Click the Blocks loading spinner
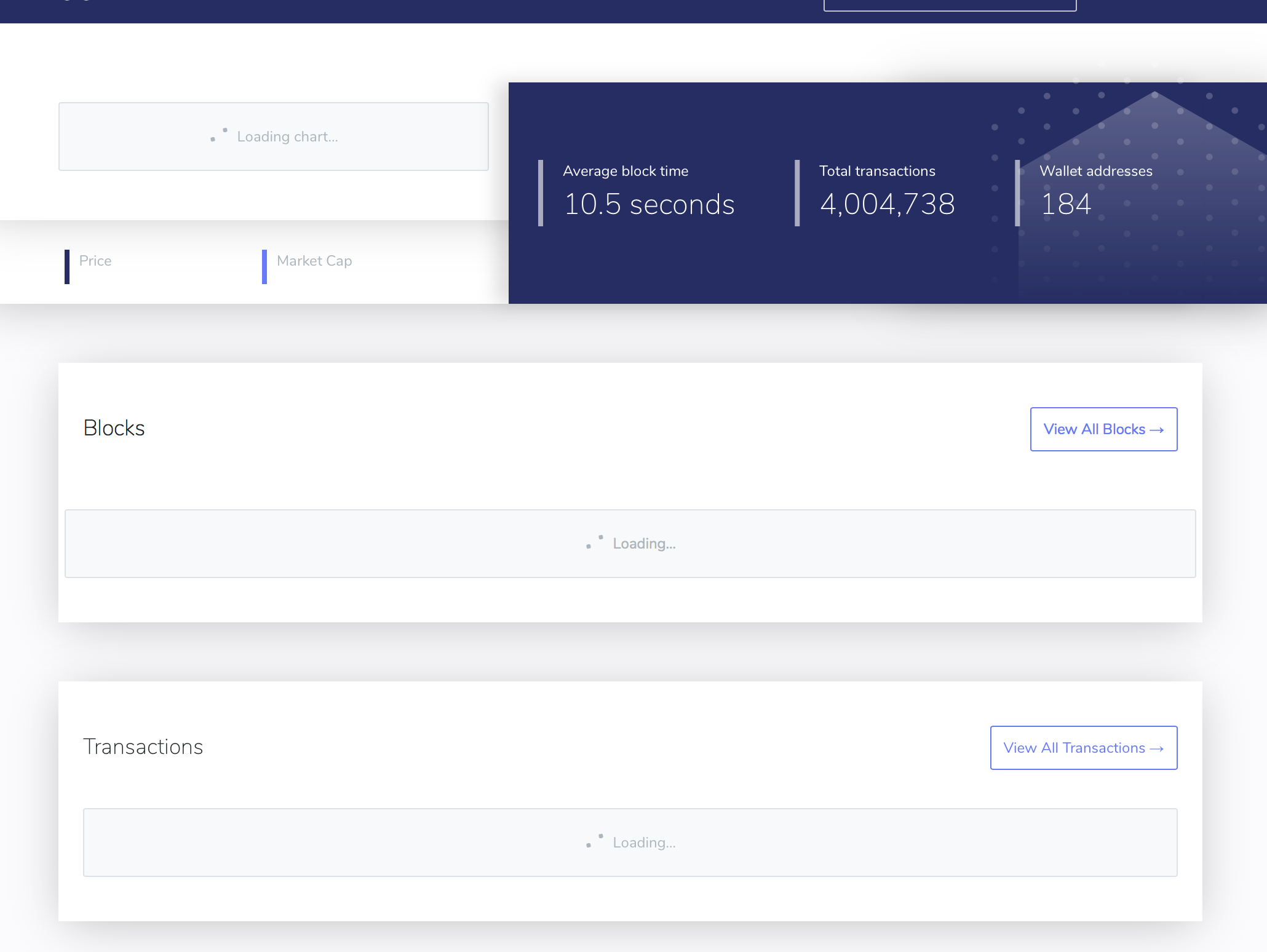 point(594,542)
